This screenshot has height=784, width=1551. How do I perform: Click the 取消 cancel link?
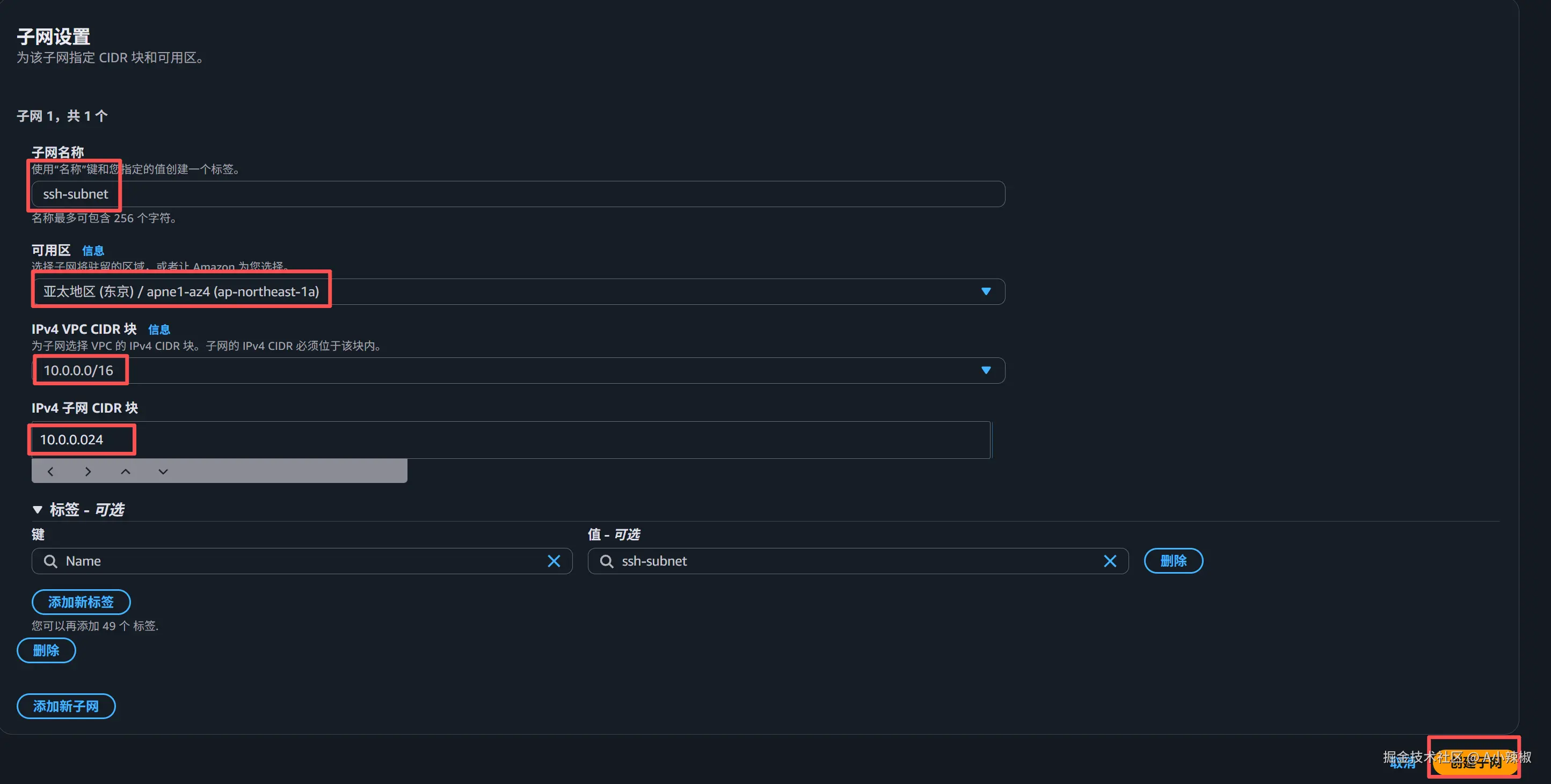click(x=1402, y=763)
